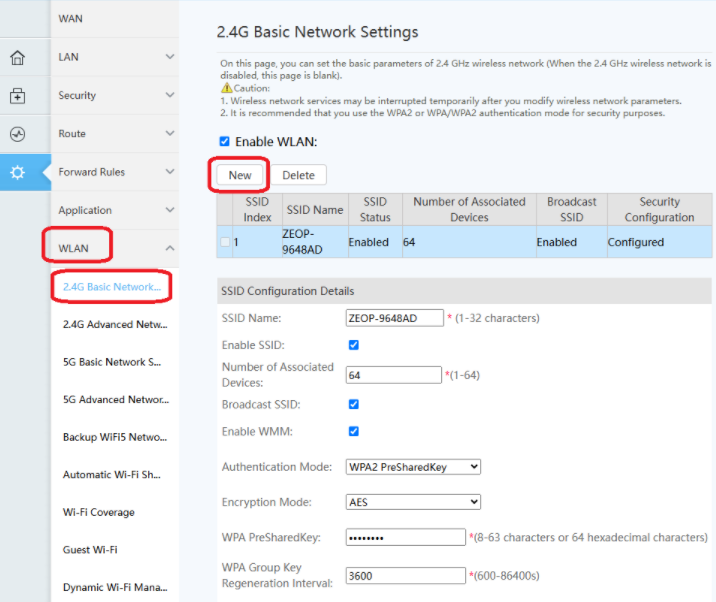Click the New SSID button
The height and width of the screenshot is (602, 716).
(x=240, y=175)
